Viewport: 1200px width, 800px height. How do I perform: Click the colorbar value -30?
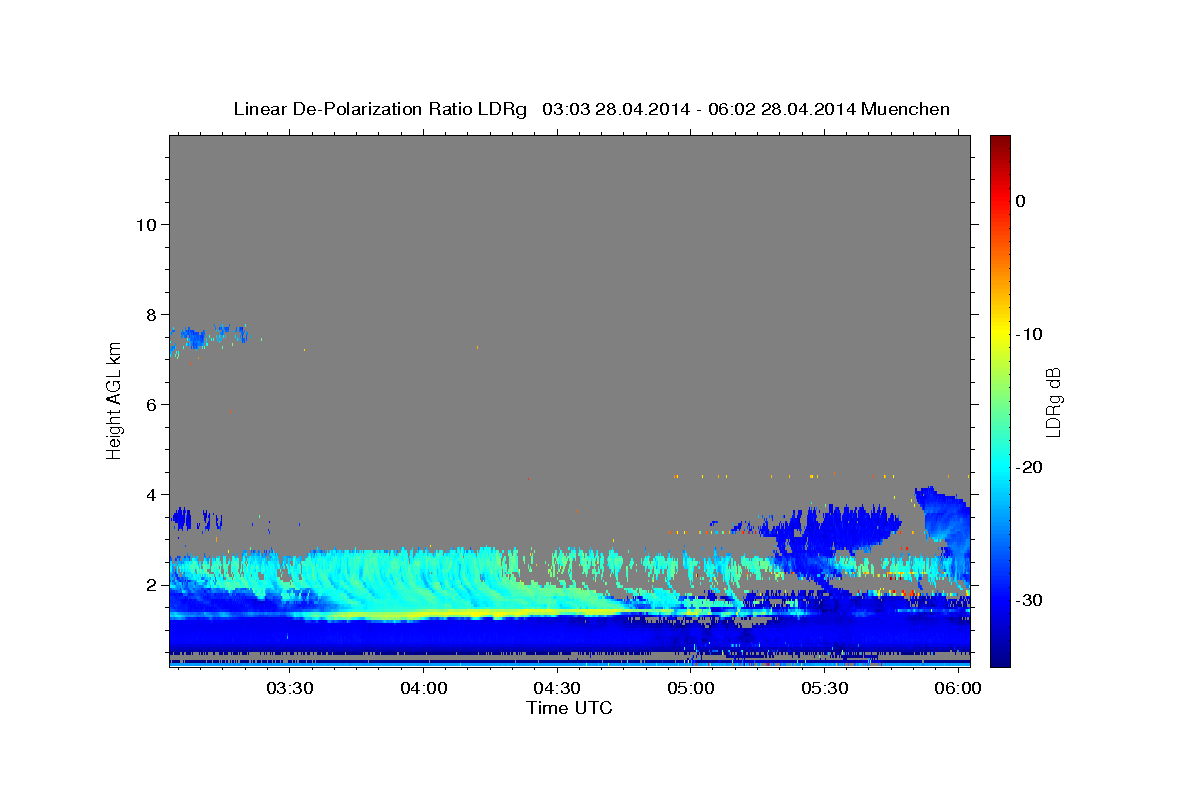tap(1028, 600)
